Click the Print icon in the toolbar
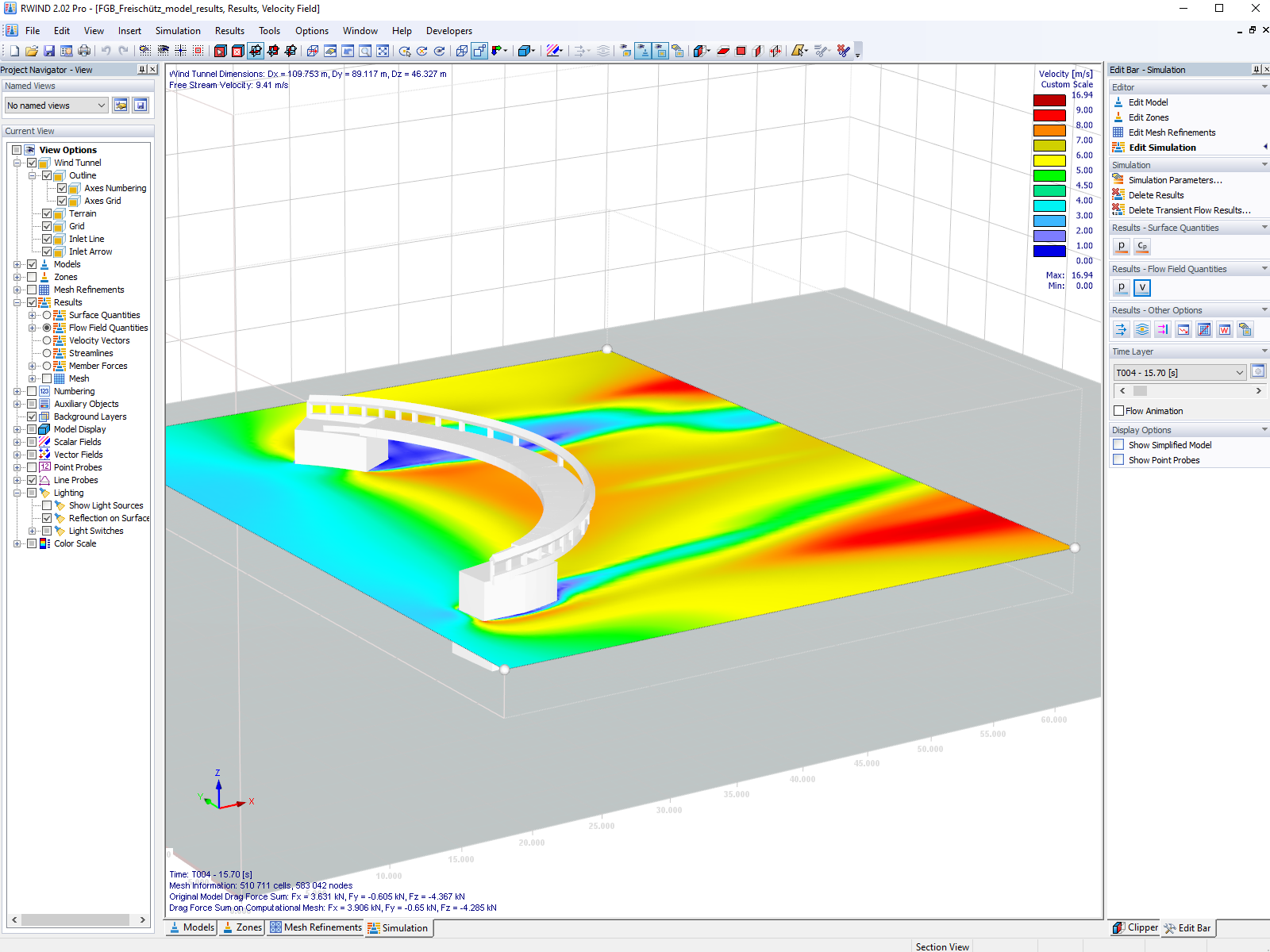Viewport: 1270px width, 952px height. [x=85, y=50]
